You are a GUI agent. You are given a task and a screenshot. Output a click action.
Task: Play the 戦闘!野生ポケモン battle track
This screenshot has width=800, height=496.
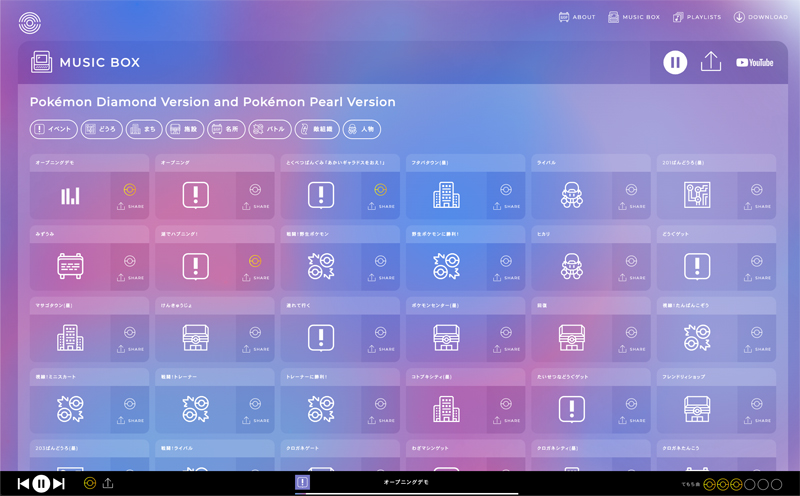tap(321, 267)
